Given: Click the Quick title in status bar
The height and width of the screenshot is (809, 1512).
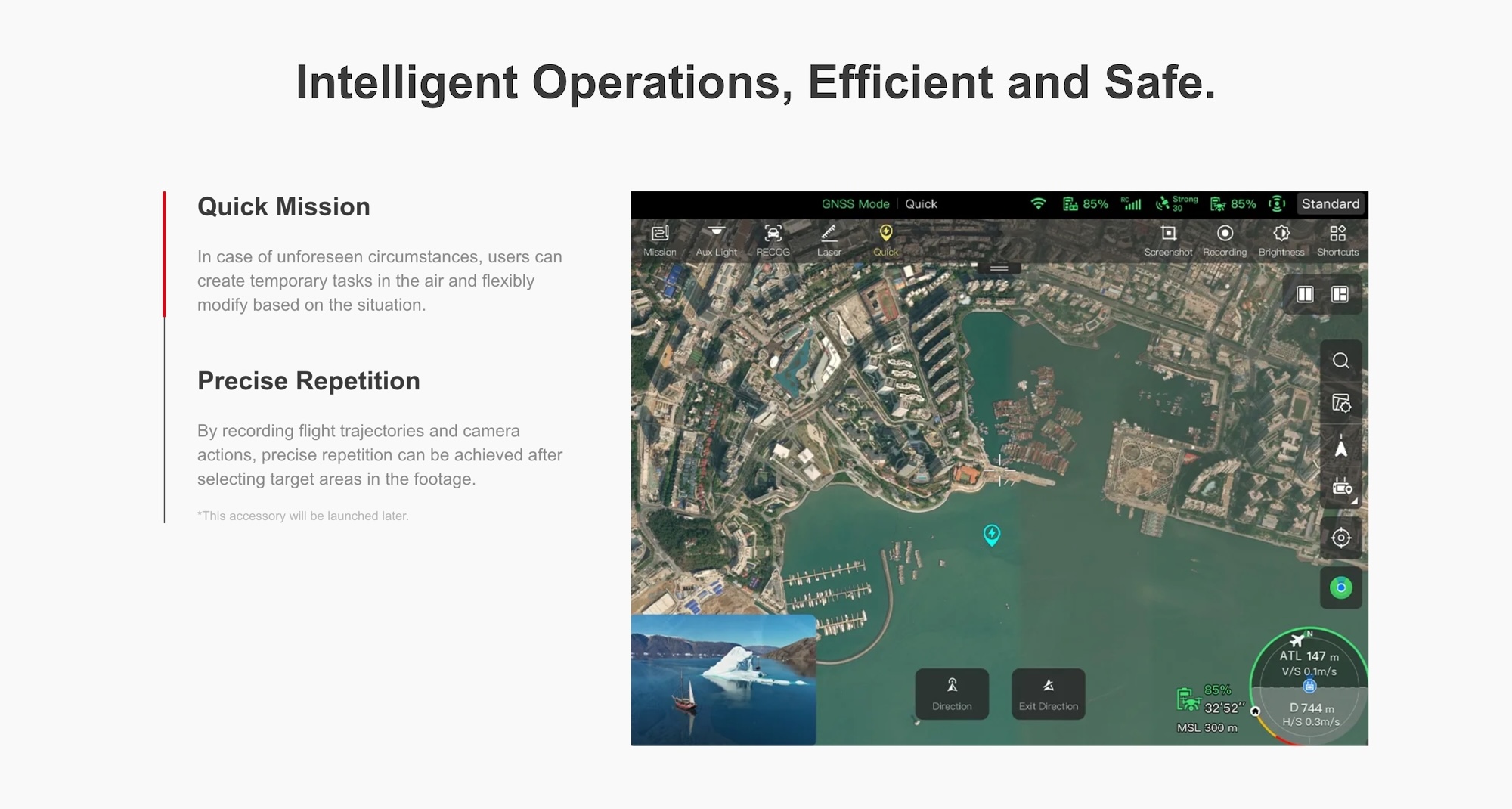Looking at the screenshot, I should (921, 204).
